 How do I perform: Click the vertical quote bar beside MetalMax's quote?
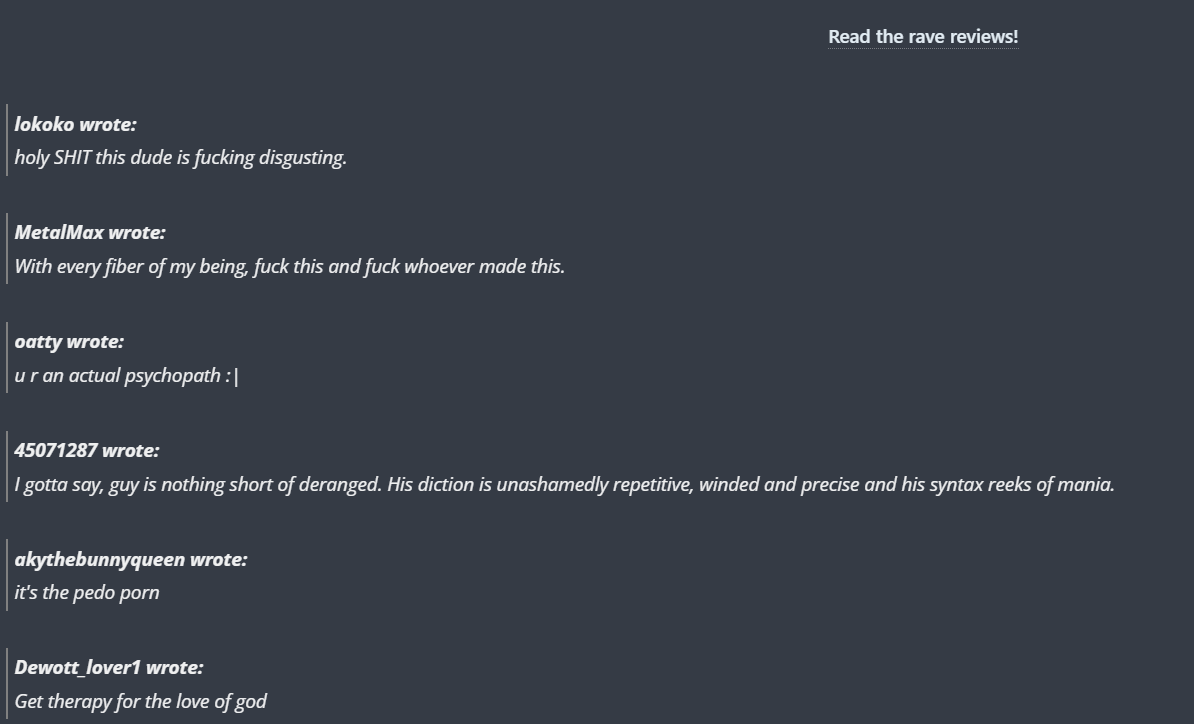tap(7, 249)
